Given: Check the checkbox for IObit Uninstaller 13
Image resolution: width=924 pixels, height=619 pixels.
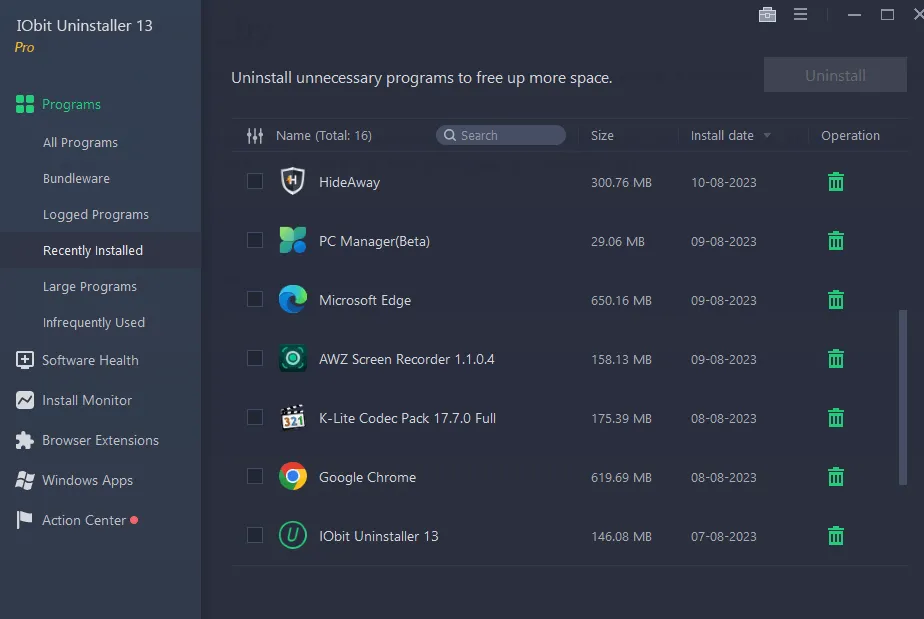Looking at the screenshot, I should click(254, 536).
